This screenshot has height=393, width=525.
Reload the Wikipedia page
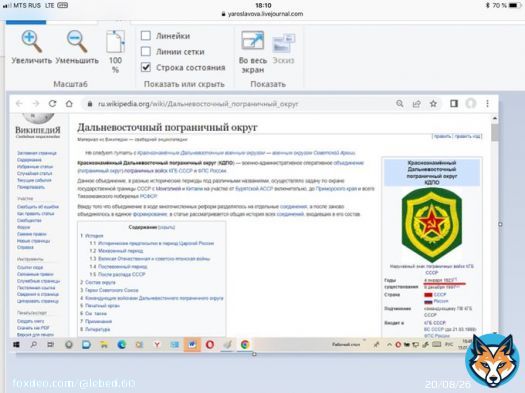point(52,104)
